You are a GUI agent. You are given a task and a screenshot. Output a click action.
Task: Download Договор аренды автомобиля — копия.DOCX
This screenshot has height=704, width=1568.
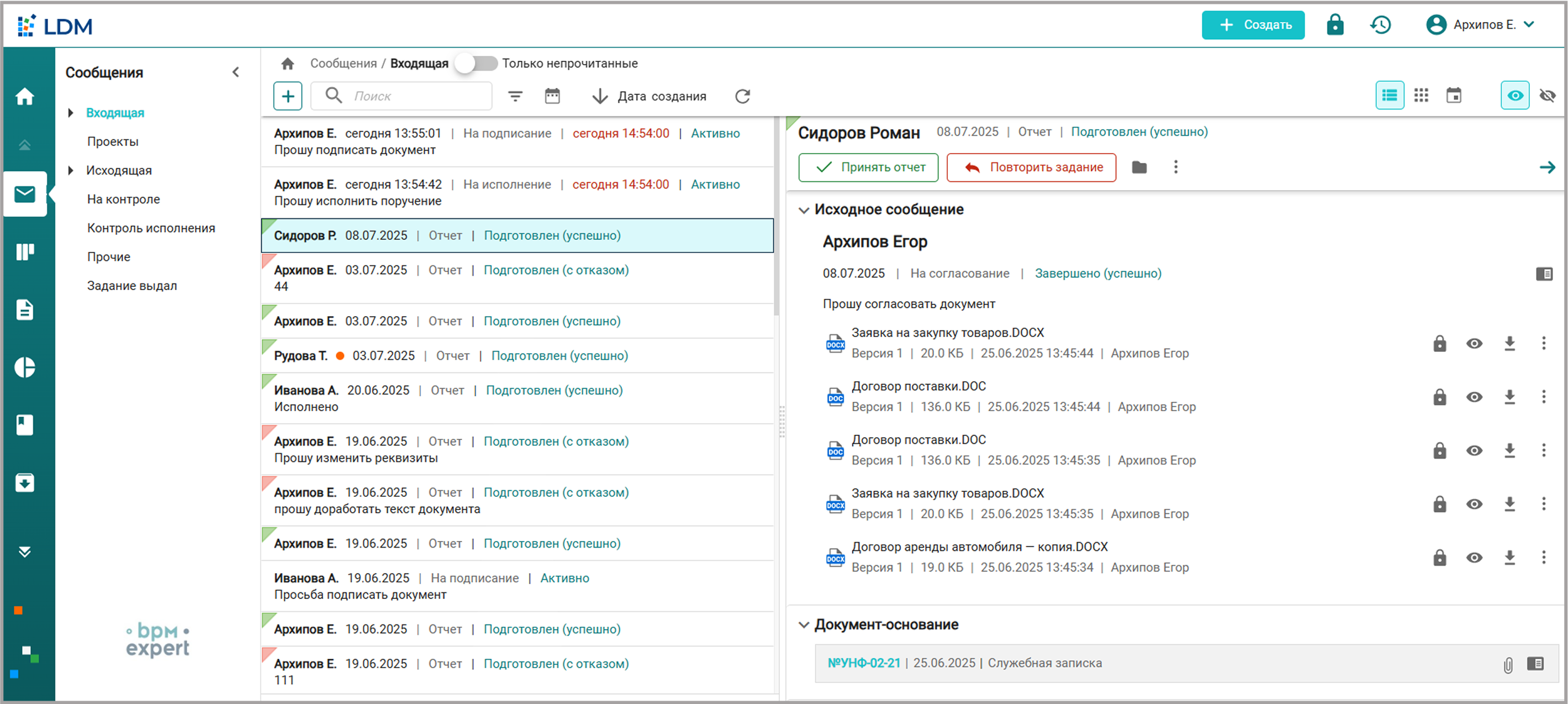point(1509,557)
